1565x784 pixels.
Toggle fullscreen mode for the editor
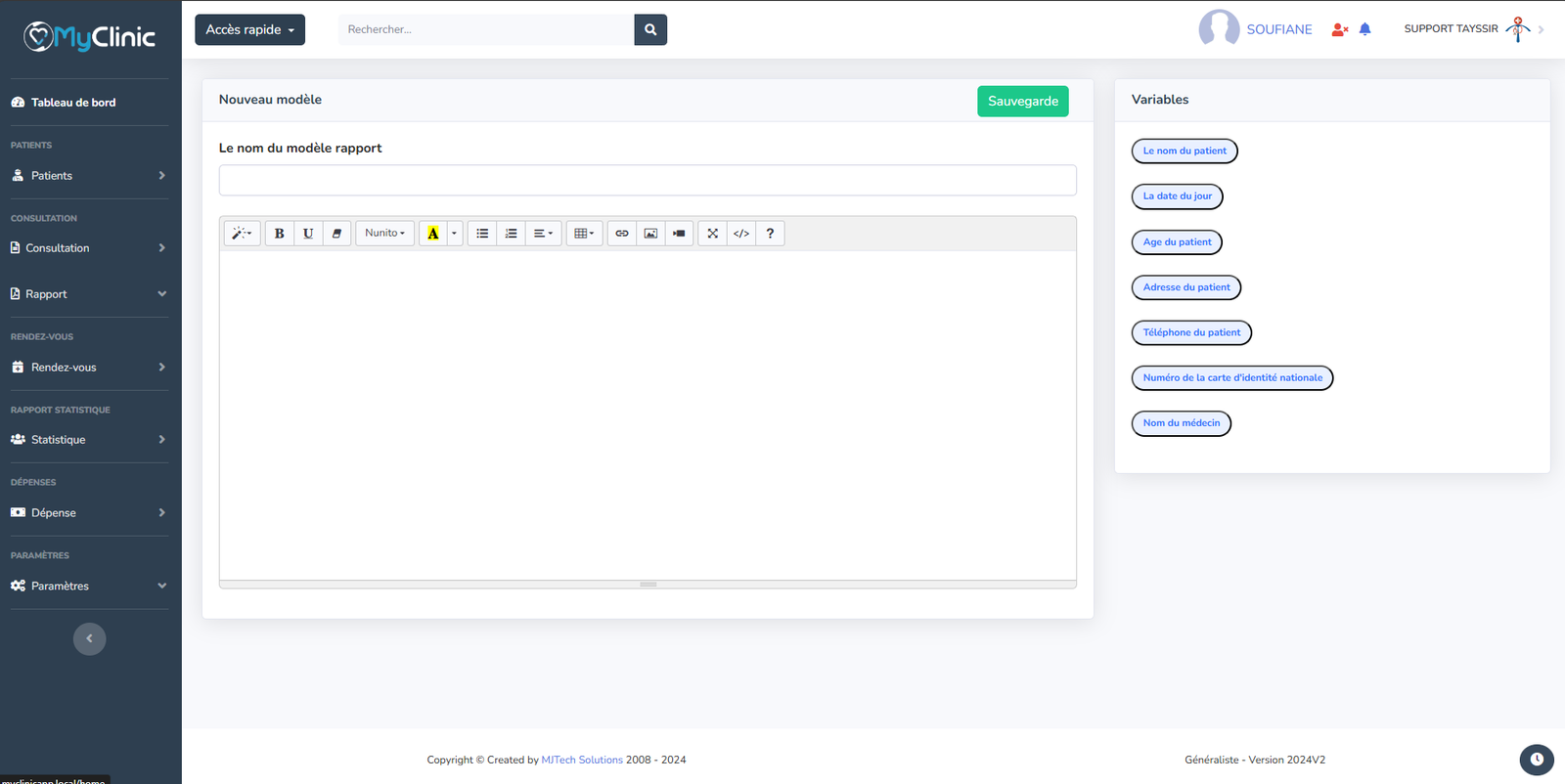pos(712,234)
